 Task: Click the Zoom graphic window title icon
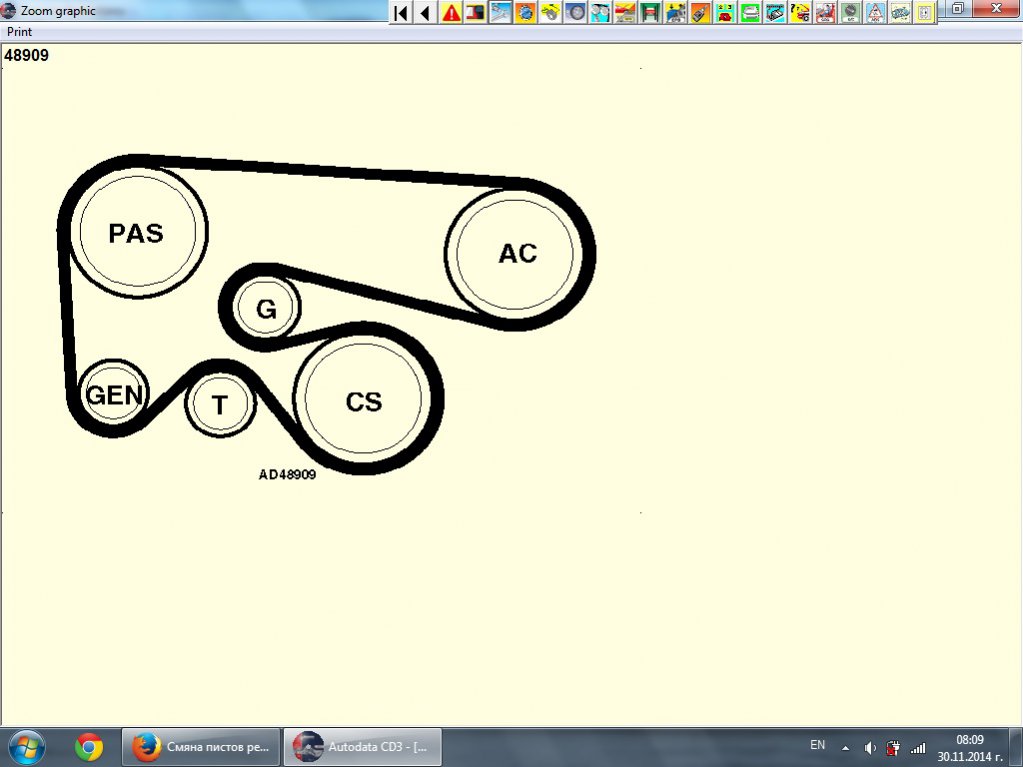pyautogui.click(x=10, y=11)
